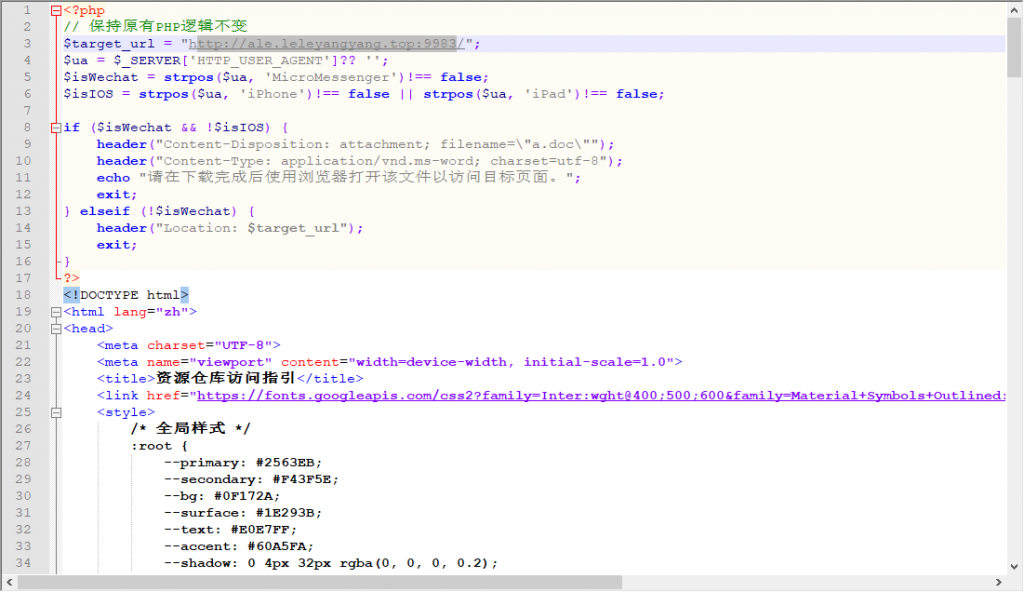The height and width of the screenshot is (592, 1024).
Task: Click the 'MicroMessenger' string
Action: (331, 77)
